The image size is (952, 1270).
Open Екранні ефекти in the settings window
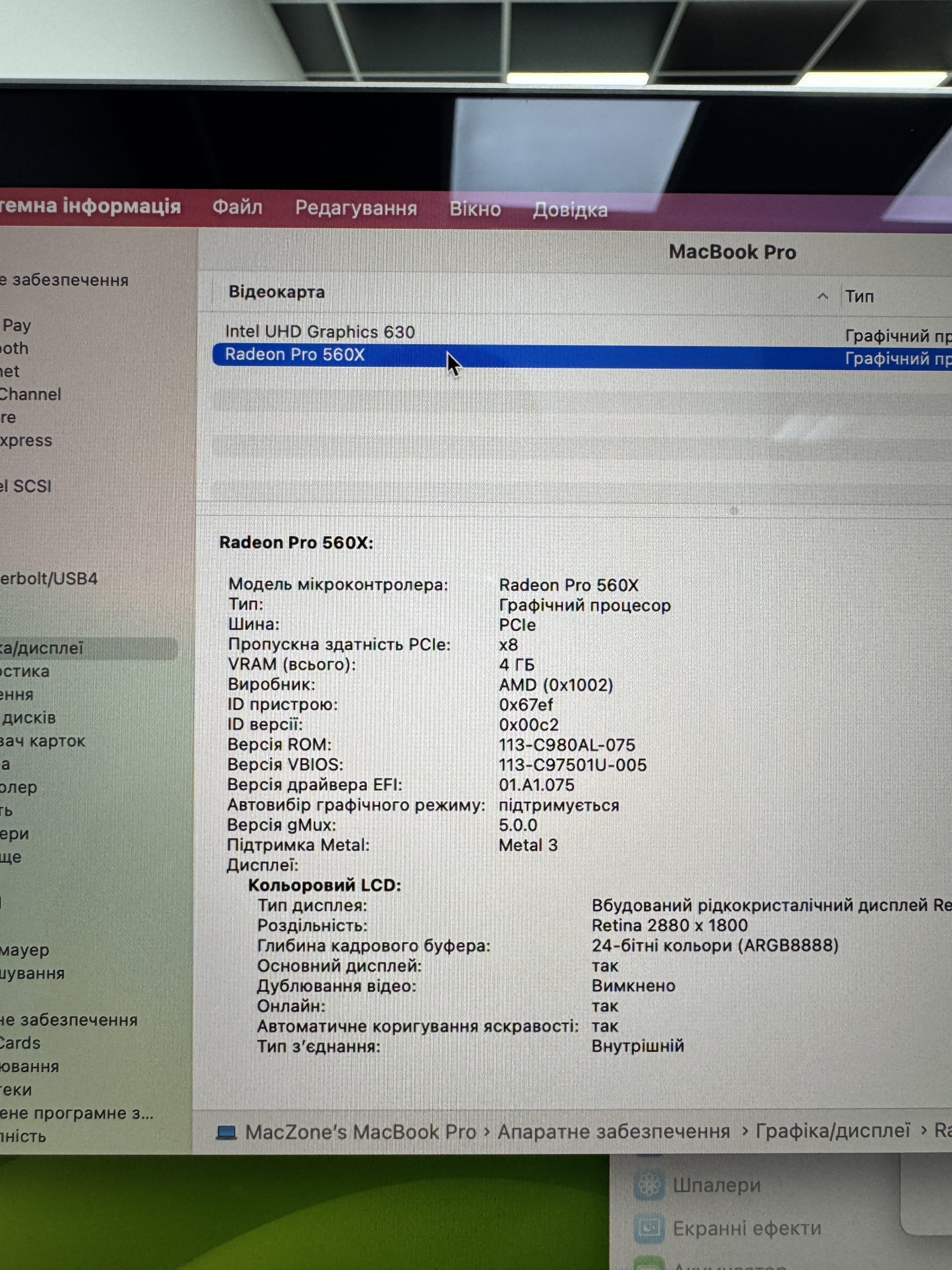point(747,1228)
